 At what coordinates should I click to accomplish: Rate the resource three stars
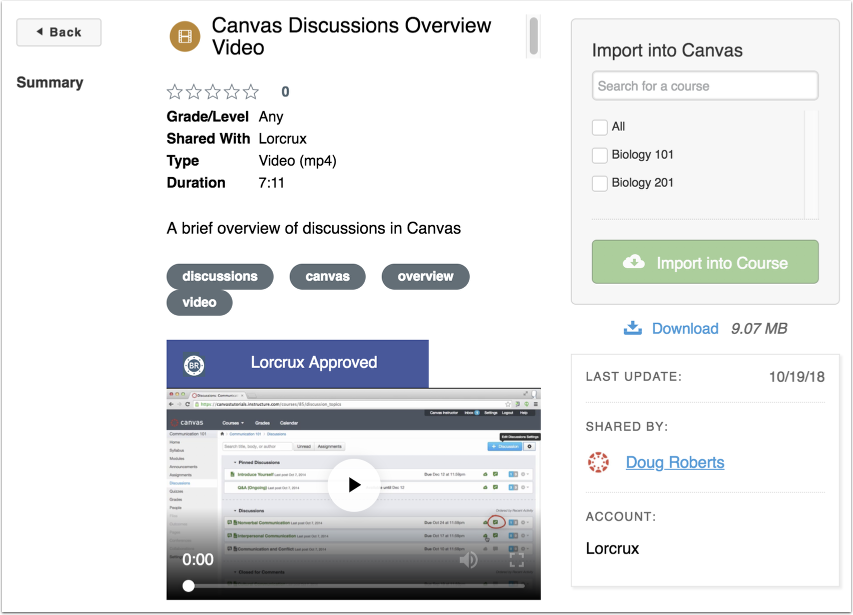(x=213, y=92)
